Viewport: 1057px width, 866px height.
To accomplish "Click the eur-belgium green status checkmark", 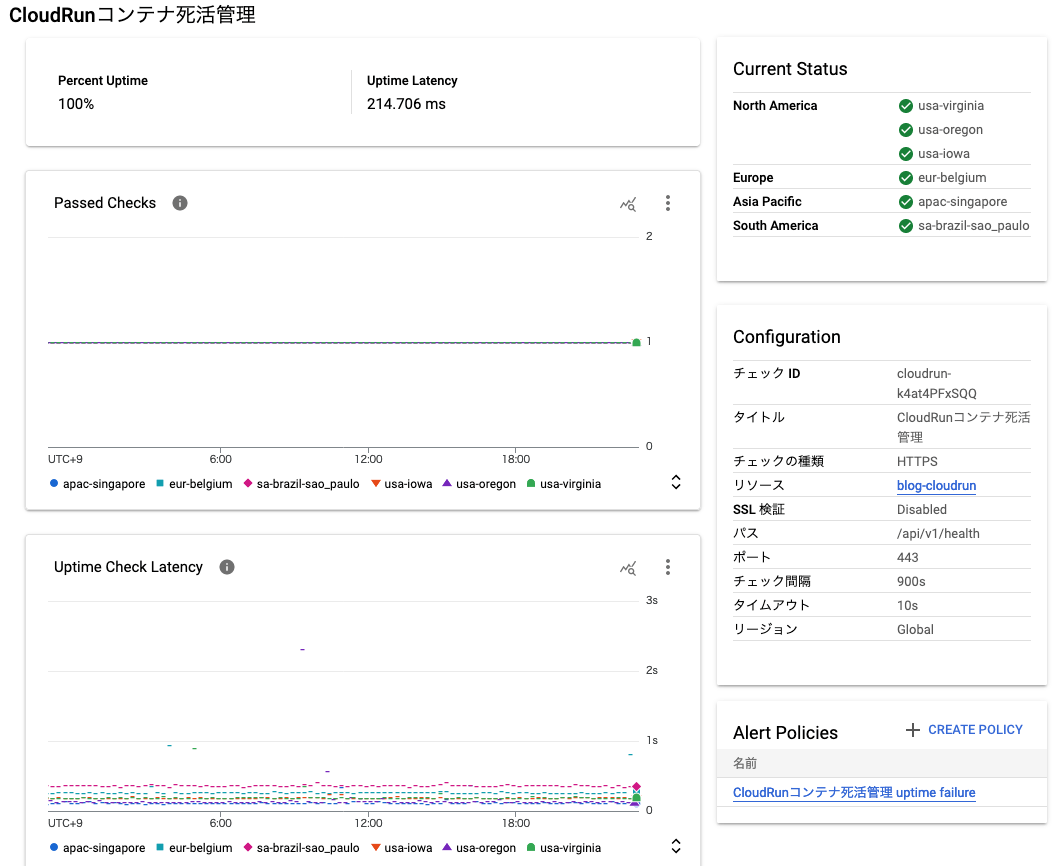I will pyautogui.click(x=906, y=178).
